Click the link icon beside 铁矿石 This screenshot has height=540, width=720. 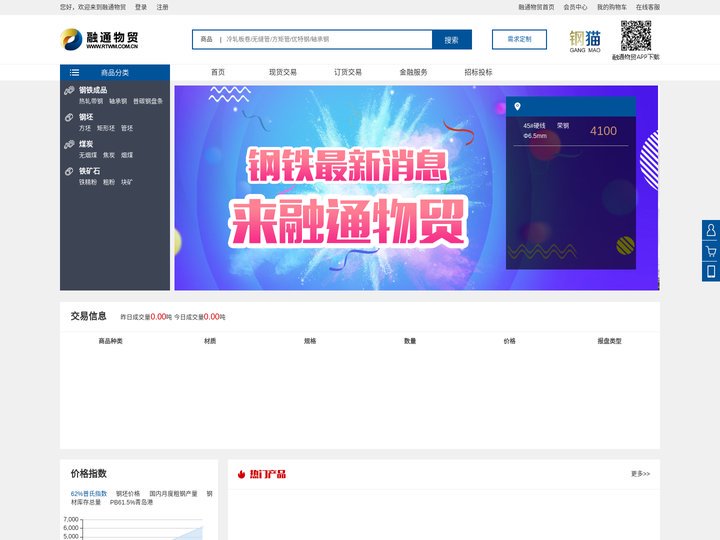[x=69, y=171]
